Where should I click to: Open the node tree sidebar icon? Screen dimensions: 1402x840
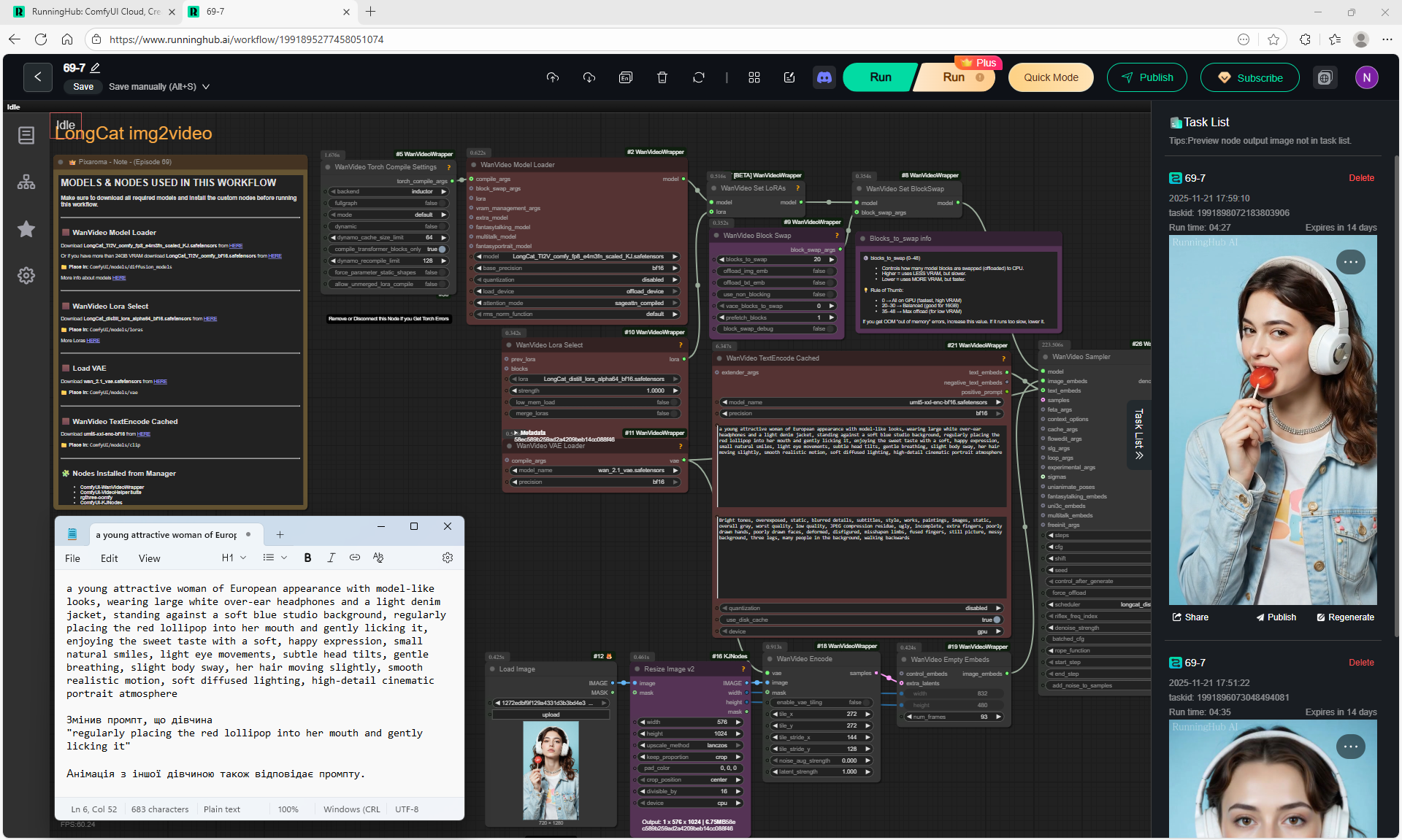(x=26, y=182)
